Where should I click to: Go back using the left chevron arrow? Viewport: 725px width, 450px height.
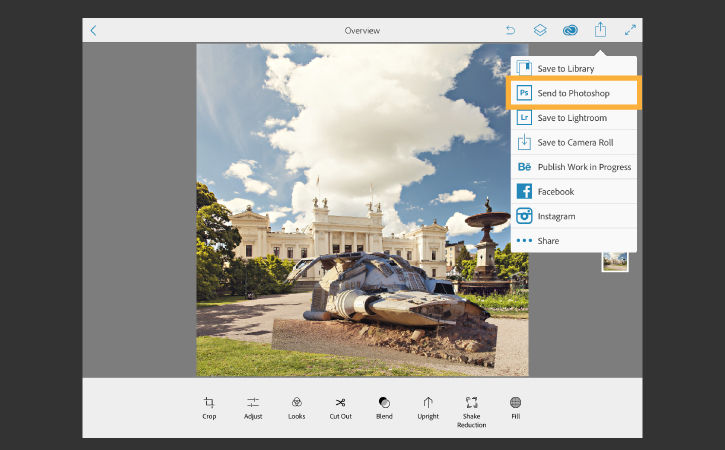tap(93, 31)
